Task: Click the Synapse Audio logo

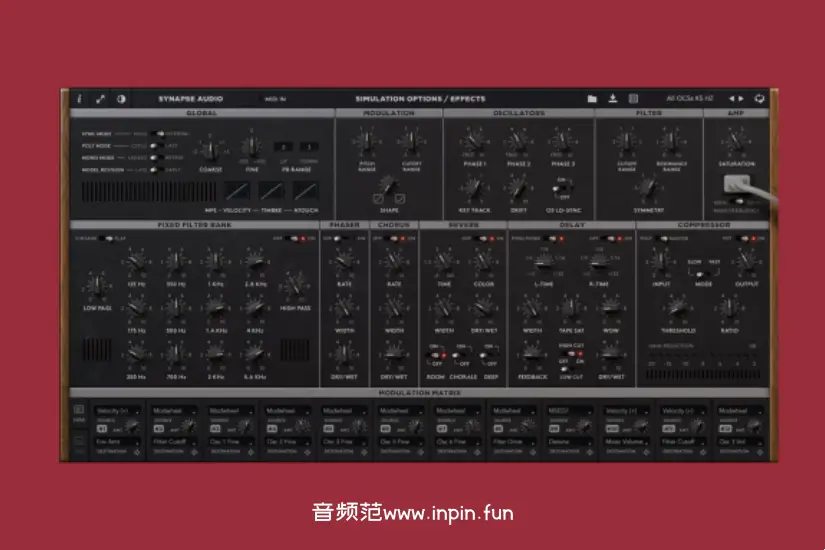Action: tap(190, 99)
